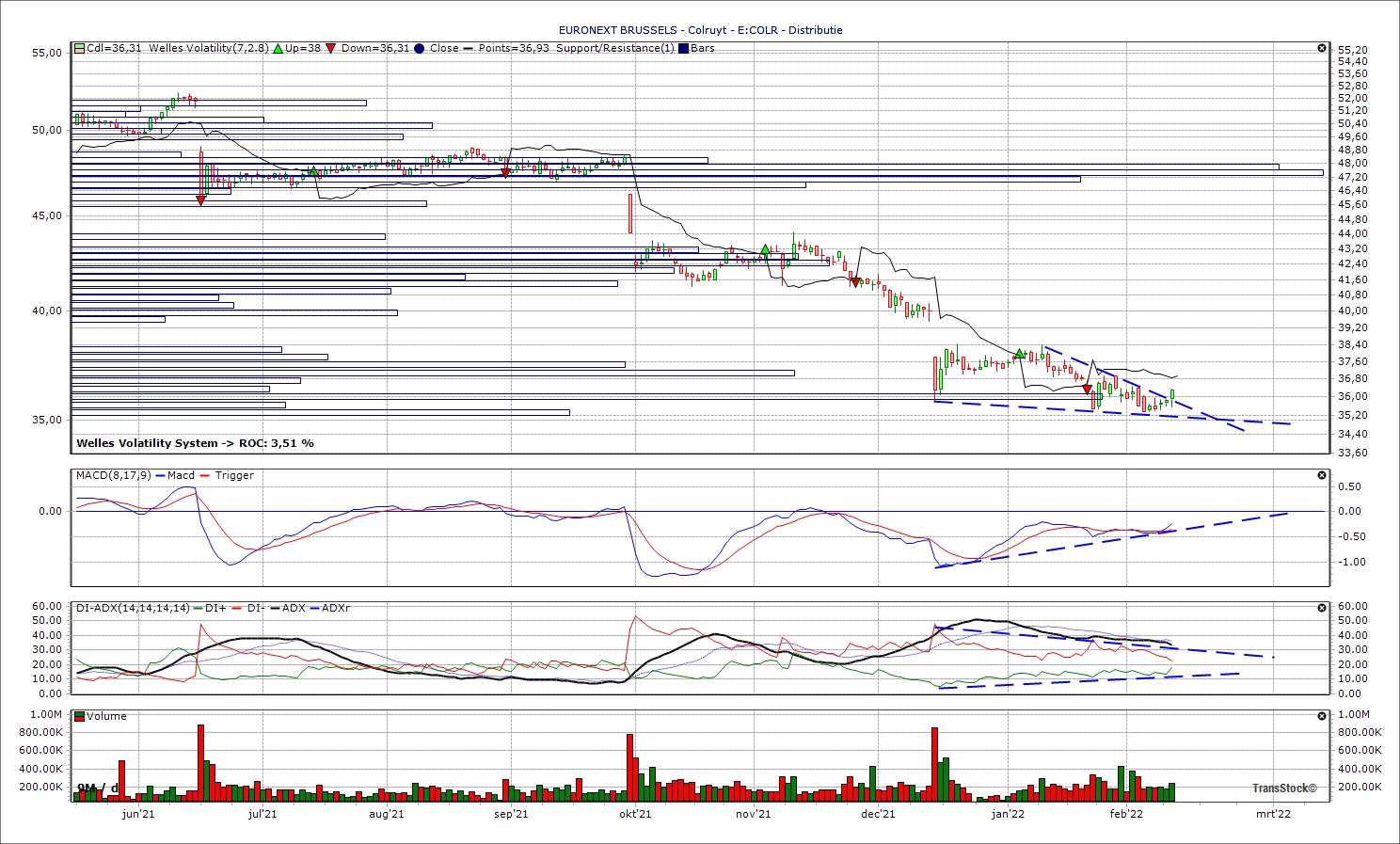
Task: Click the dec'21 date axis label
Action: [x=878, y=814]
